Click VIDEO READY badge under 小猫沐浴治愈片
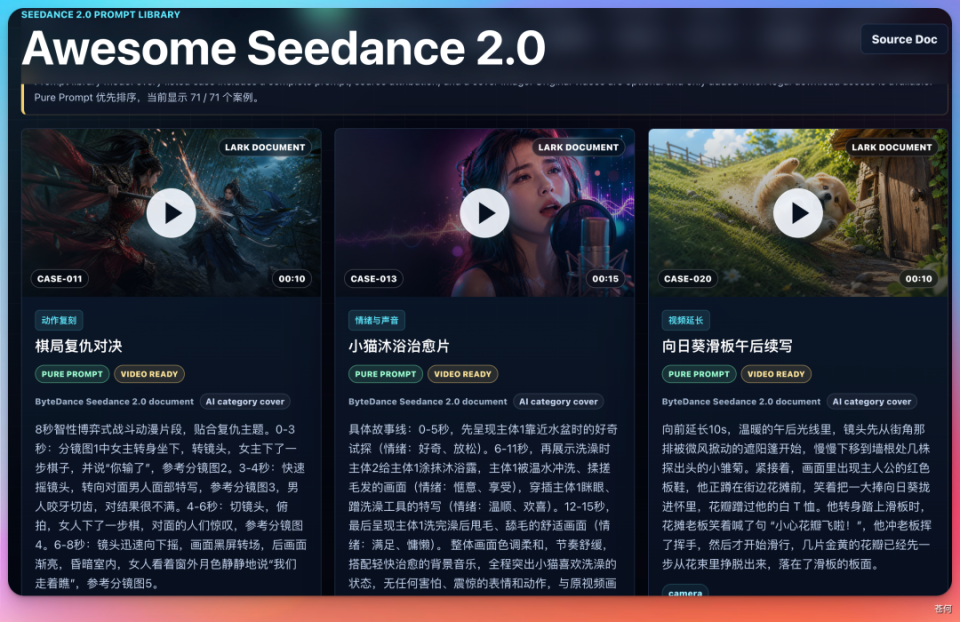Screen dimensions: 960x622 [x=463, y=374]
